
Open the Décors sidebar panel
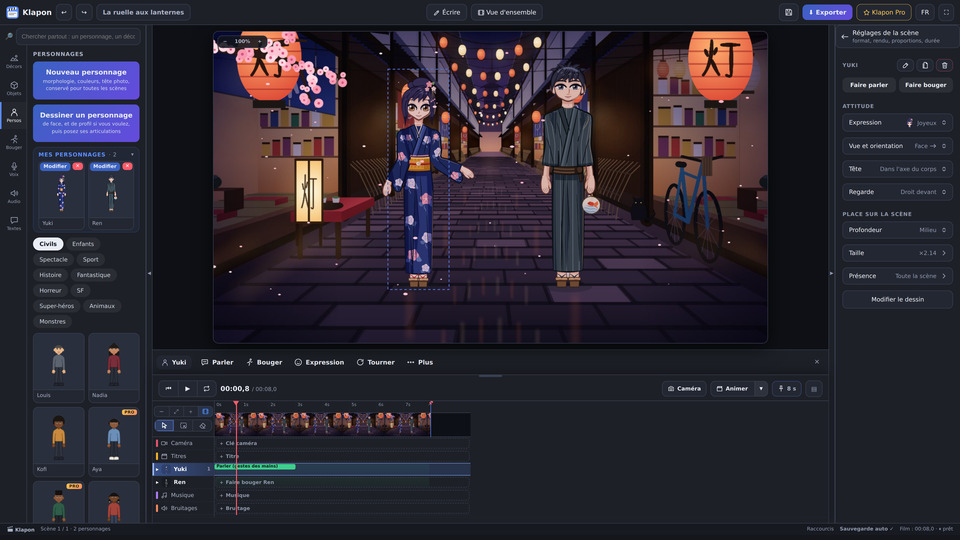pyautogui.click(x=13, y=61)
